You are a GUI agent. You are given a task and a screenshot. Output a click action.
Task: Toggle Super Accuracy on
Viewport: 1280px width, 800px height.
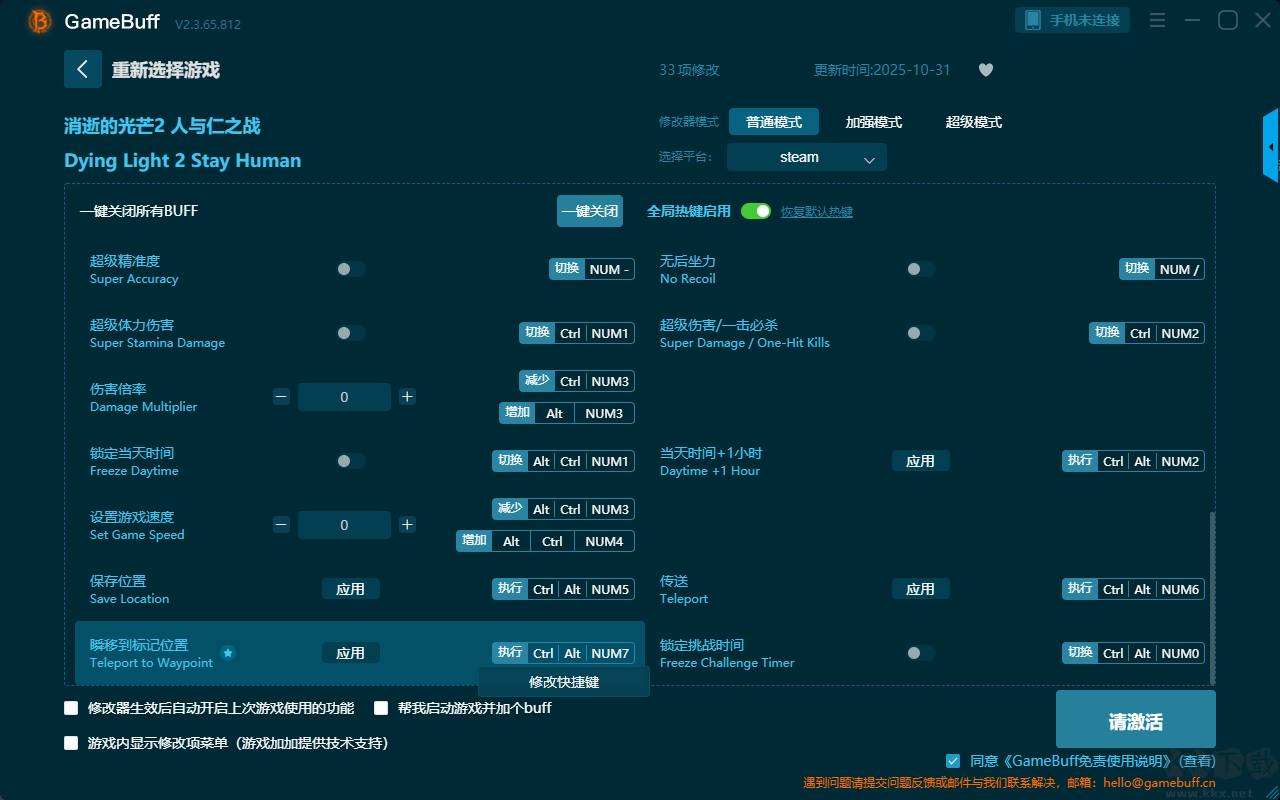351,269
